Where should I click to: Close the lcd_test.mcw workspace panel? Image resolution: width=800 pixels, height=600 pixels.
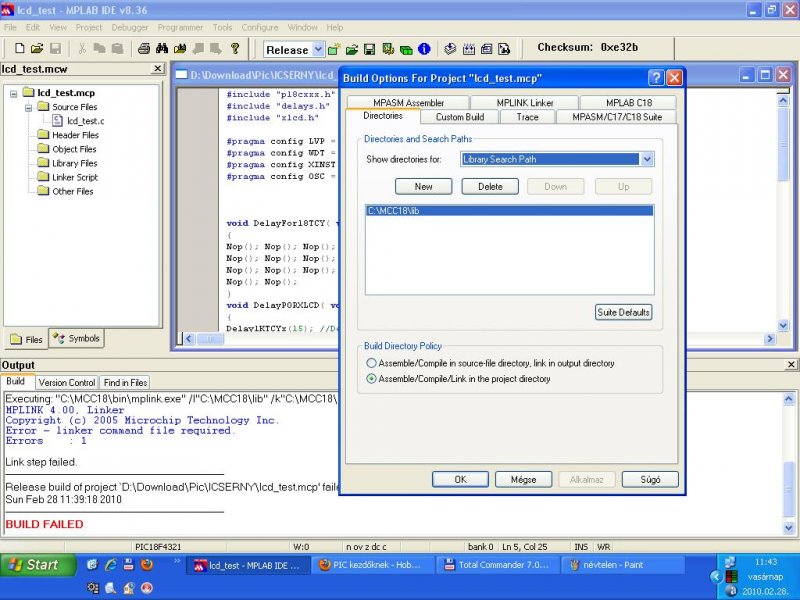point(158,68)
